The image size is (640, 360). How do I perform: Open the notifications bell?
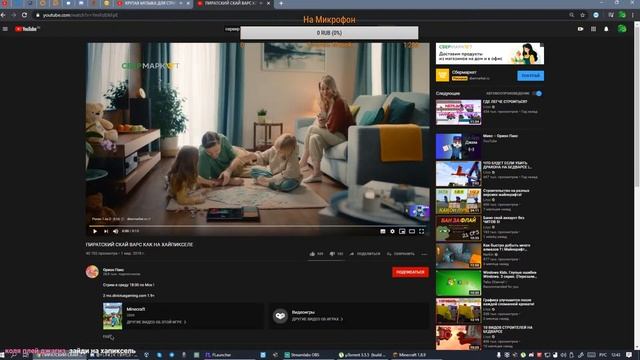[606, 29]
